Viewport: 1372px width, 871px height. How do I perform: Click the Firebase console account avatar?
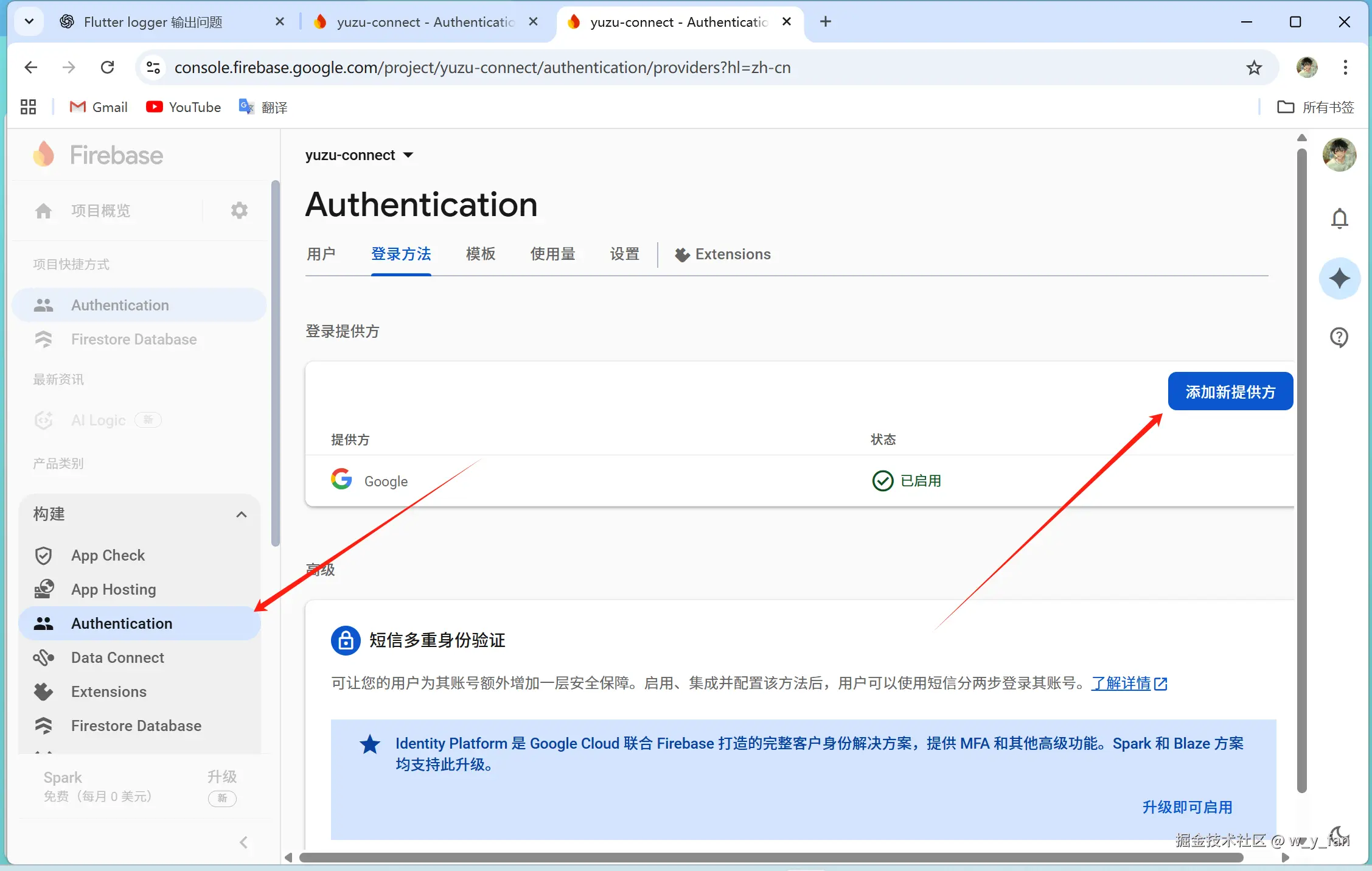pyautogui.click(x=1339, y=155)
